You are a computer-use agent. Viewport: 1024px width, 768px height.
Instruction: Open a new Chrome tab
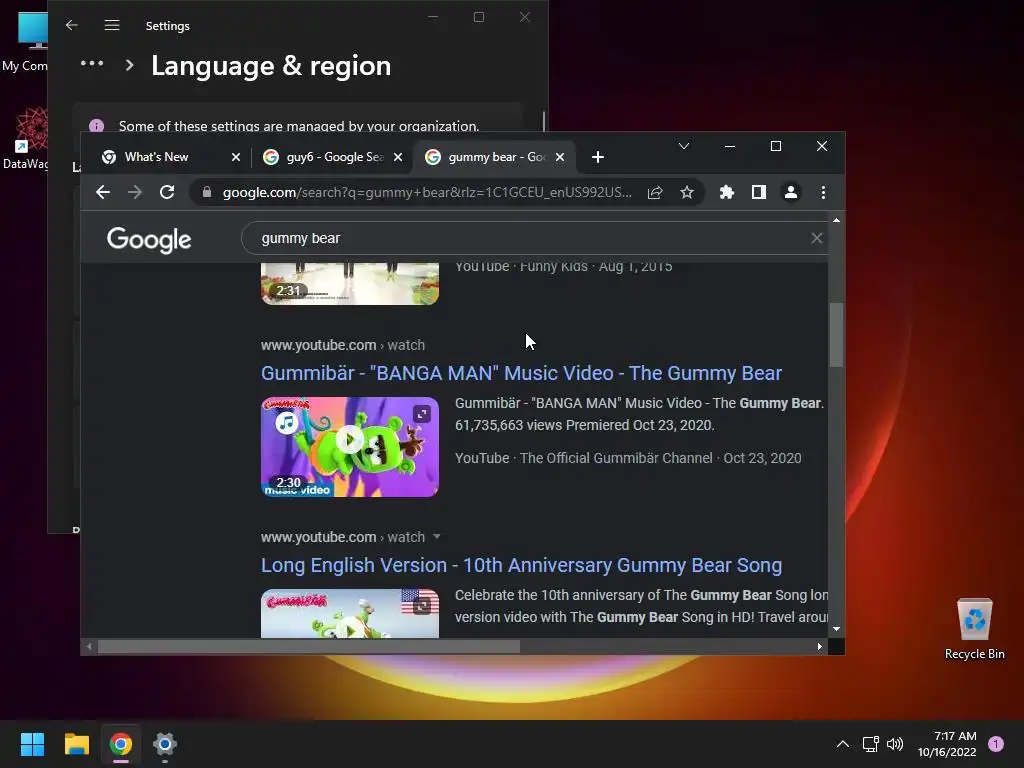click(598, 157)
